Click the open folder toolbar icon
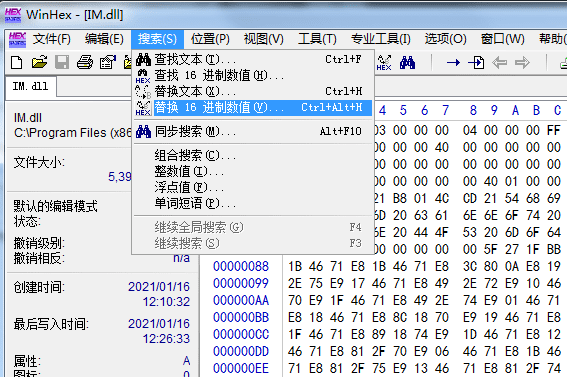 tap(39, 63)
